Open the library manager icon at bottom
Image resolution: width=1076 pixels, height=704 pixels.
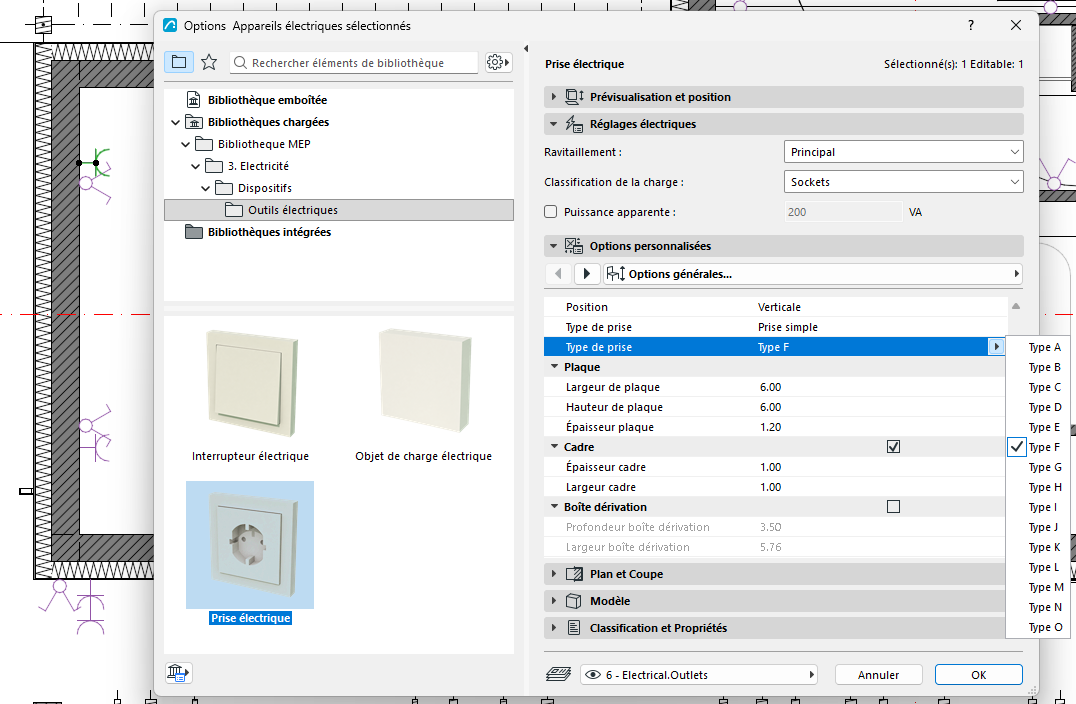pyautogui.click(x=178, y=672)
